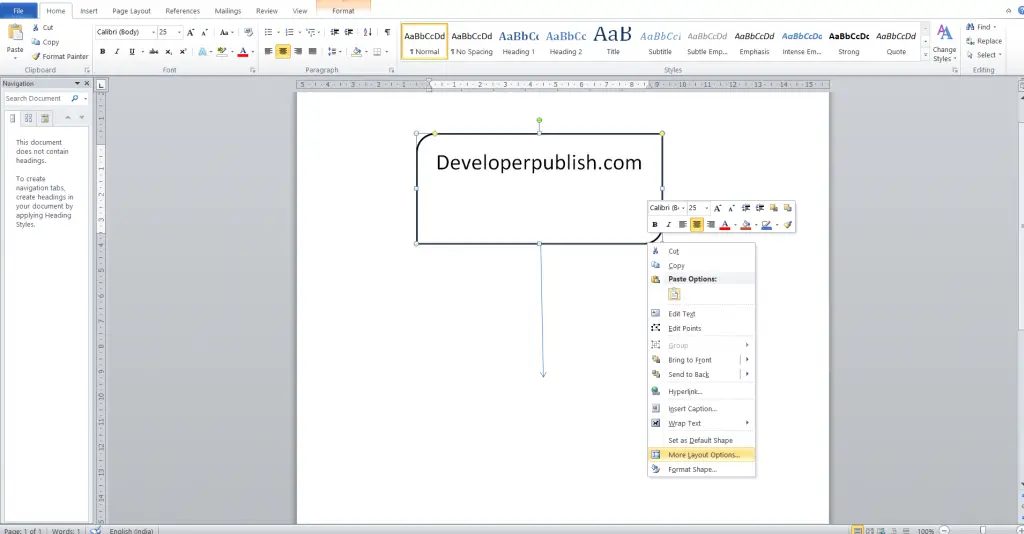Click the search magnifier in Navigation pane
The image size is (1024, 534).
pyautogui.click(x=75, y=99)
